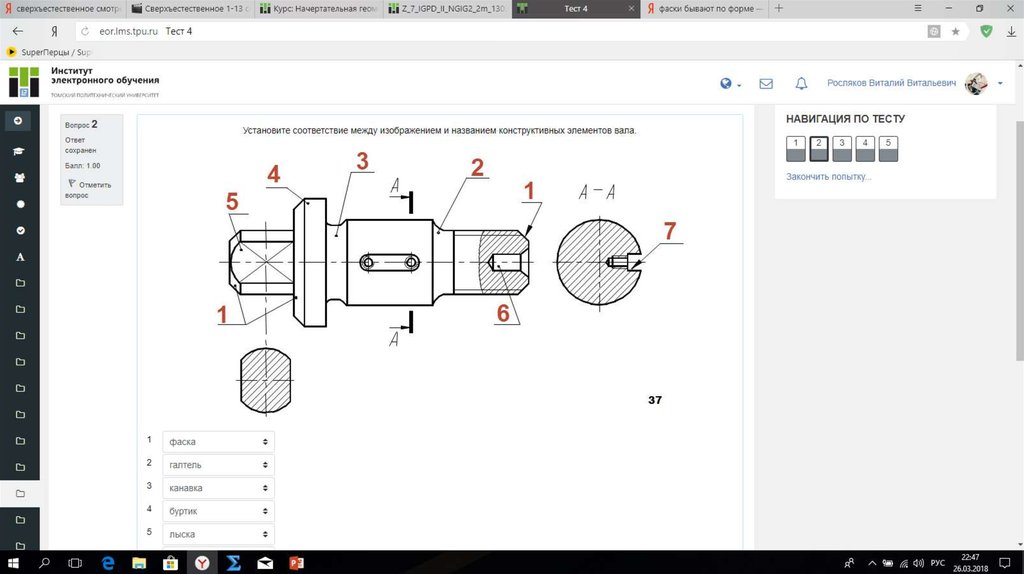1024x574 pixels.
Task: Open the notifications bell icon
Action: click(801, 84)
